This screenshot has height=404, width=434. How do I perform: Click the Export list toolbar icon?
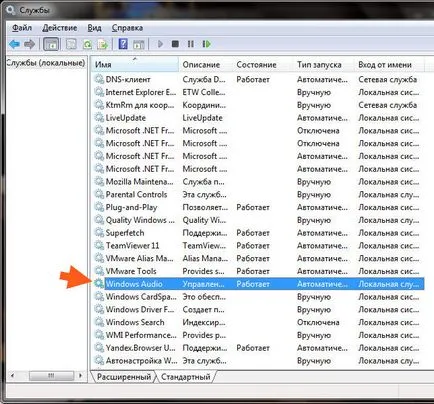pyautogui.click(x=103, y=44)
